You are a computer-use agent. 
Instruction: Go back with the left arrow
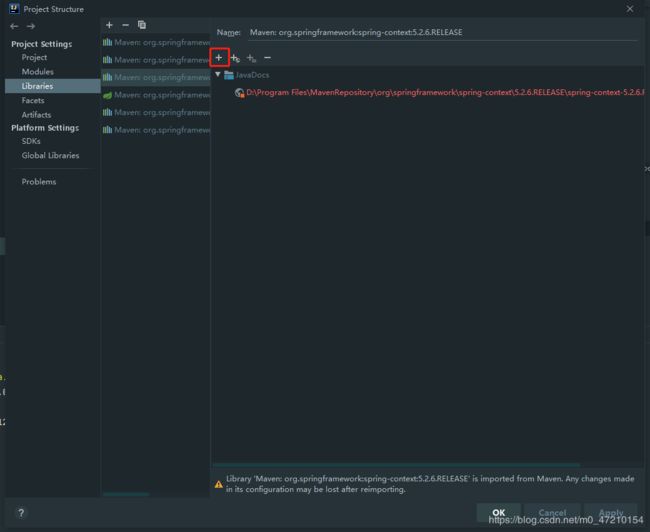pos(15,27)
